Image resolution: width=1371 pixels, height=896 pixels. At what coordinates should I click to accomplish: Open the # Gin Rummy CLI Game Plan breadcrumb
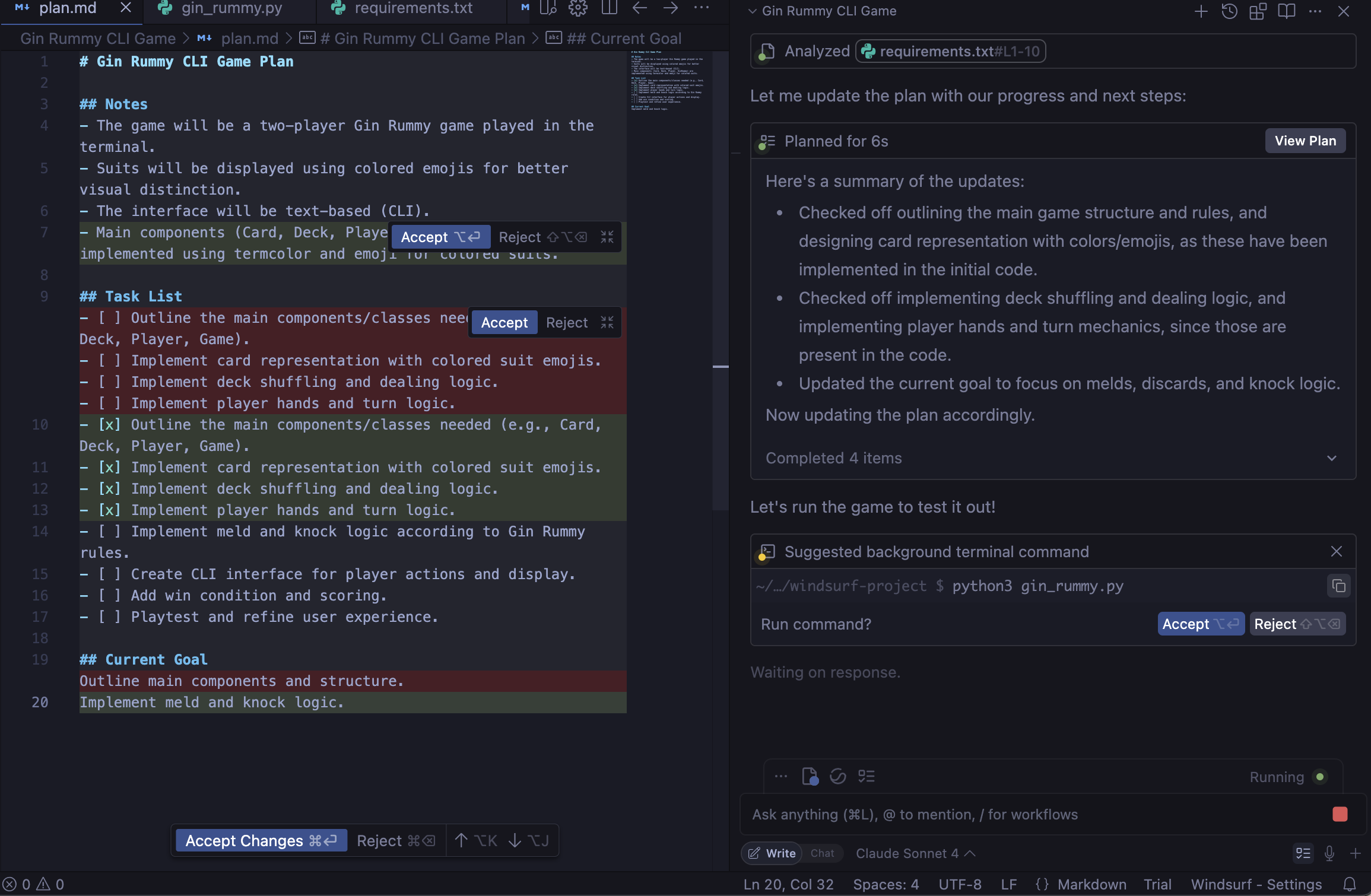412,39
